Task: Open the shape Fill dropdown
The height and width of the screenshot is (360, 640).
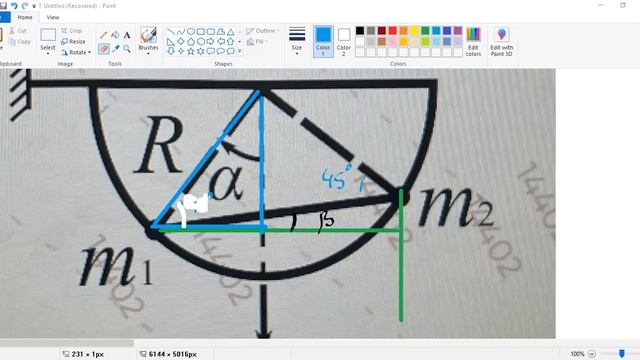Action: point(257,41)
